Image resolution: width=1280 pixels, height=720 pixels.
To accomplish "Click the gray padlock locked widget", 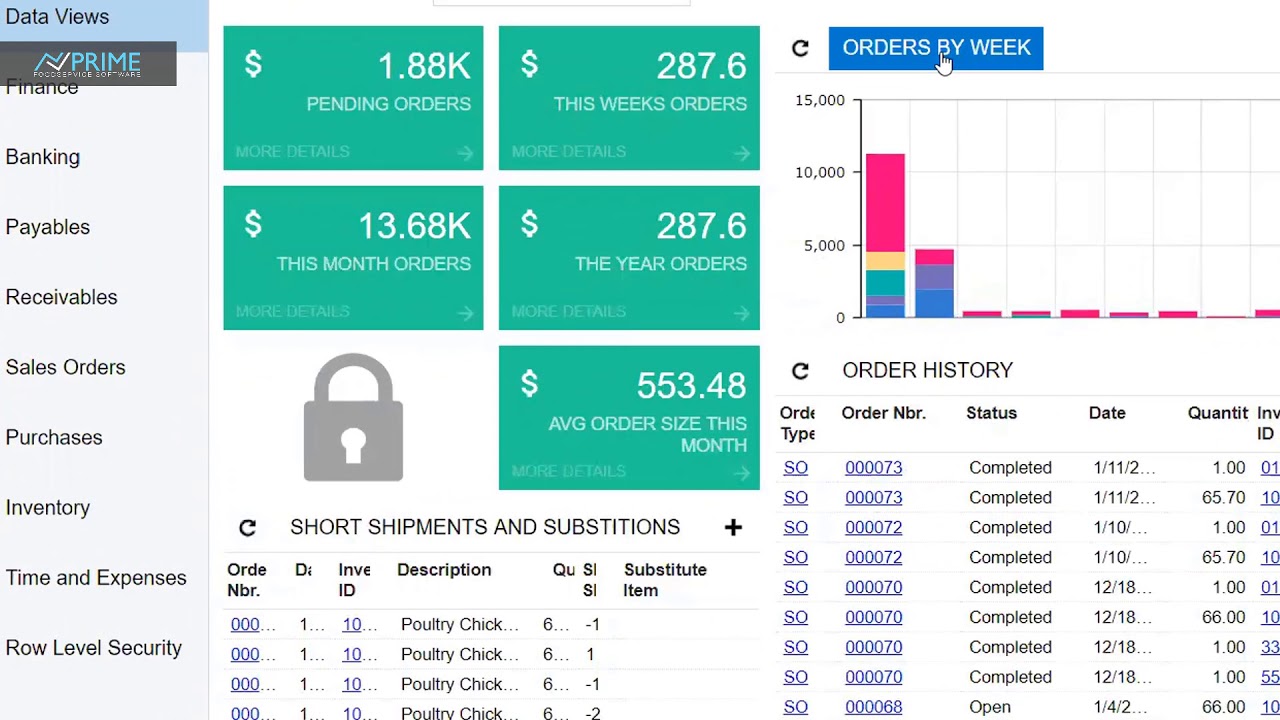I will click(353, 418).
